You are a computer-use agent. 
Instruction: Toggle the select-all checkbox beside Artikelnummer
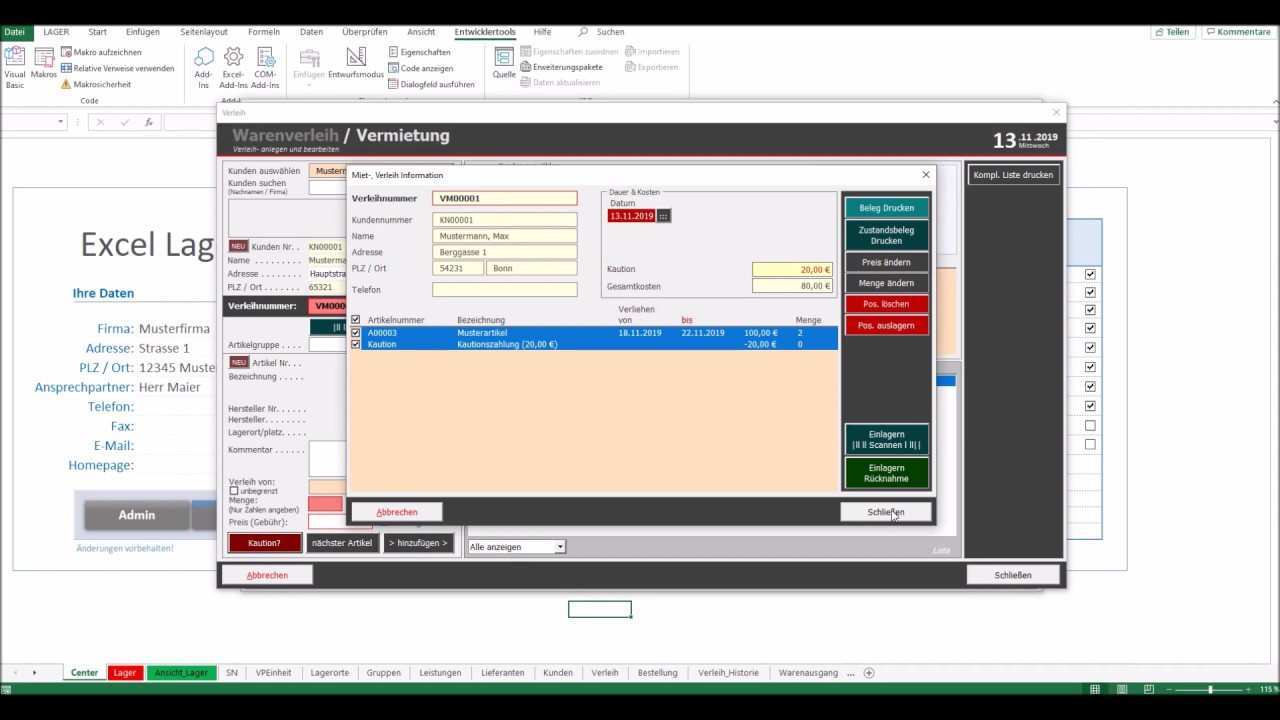click(356, 320)
